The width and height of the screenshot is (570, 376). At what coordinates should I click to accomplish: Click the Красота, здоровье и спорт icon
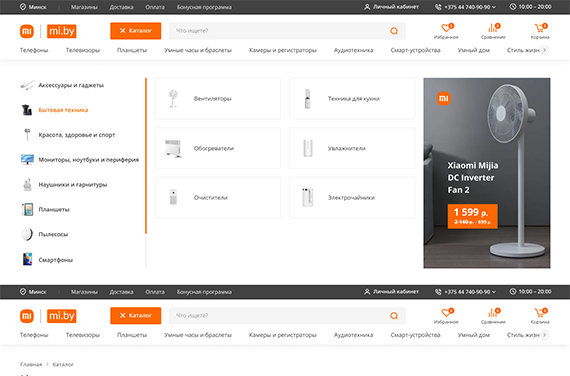pos(27,135)
